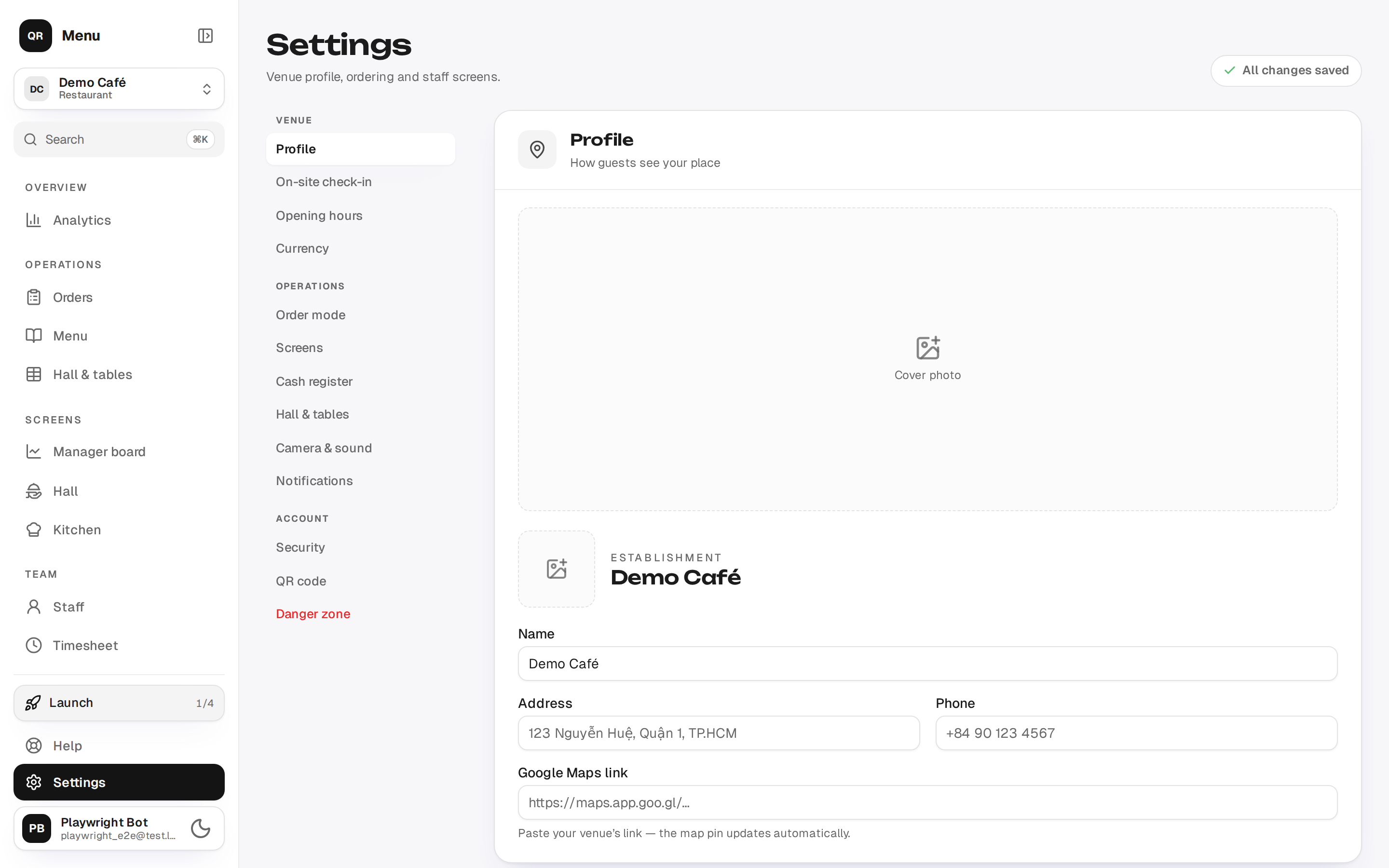Click the Name input field
Viewport: 1389px width, 868px height.
[927, 664]
